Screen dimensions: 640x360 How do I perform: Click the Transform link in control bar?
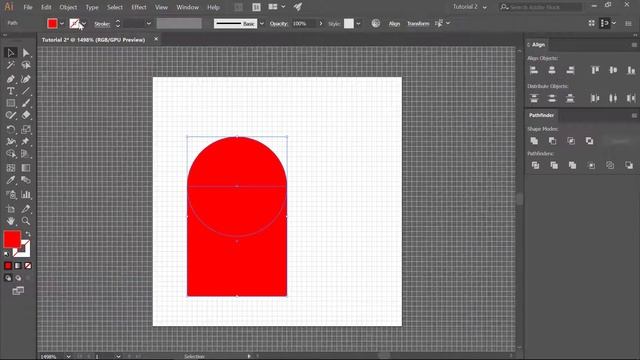point(418,24)
